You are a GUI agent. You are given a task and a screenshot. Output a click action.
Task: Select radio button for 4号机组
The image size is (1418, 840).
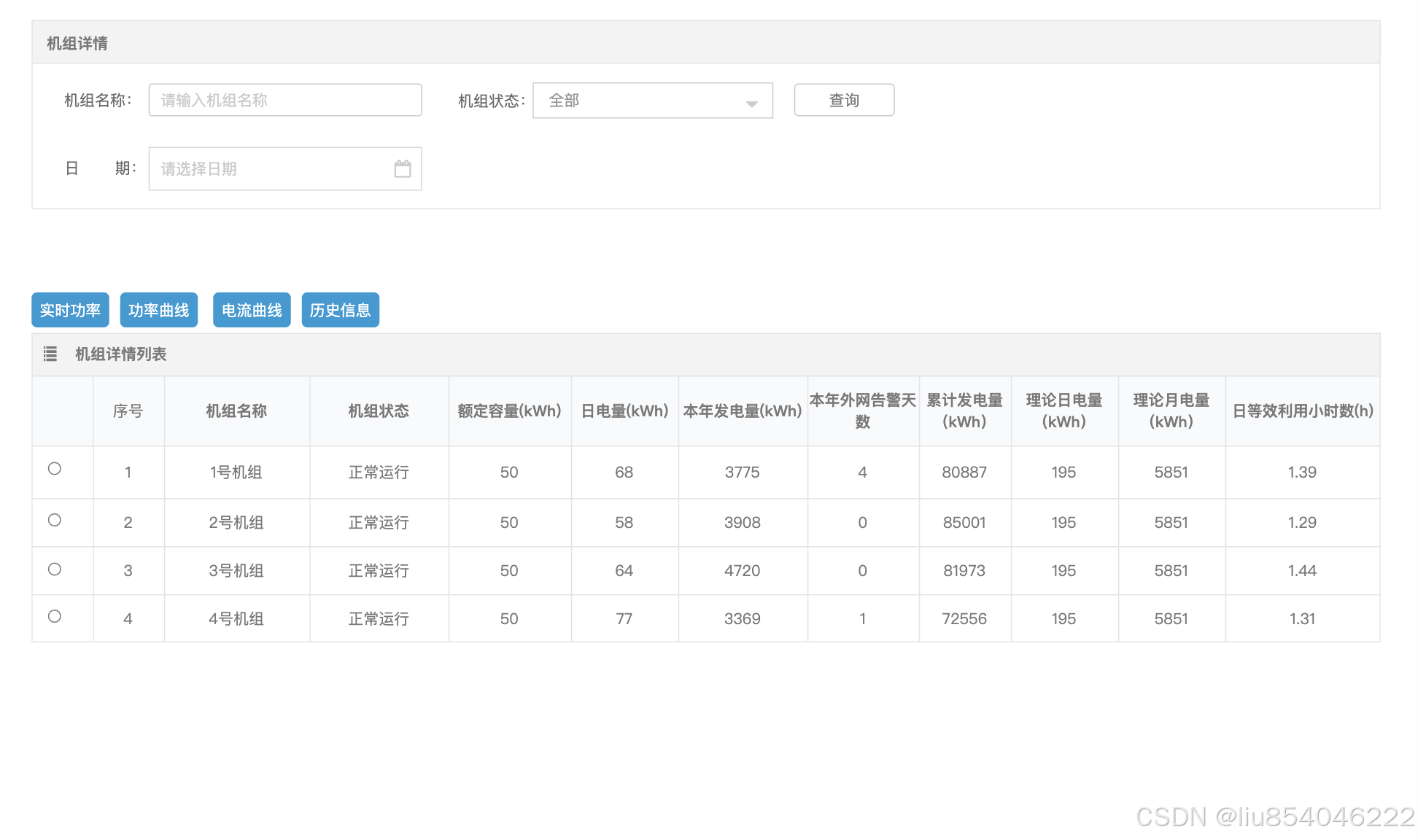(x=55, y=616)
